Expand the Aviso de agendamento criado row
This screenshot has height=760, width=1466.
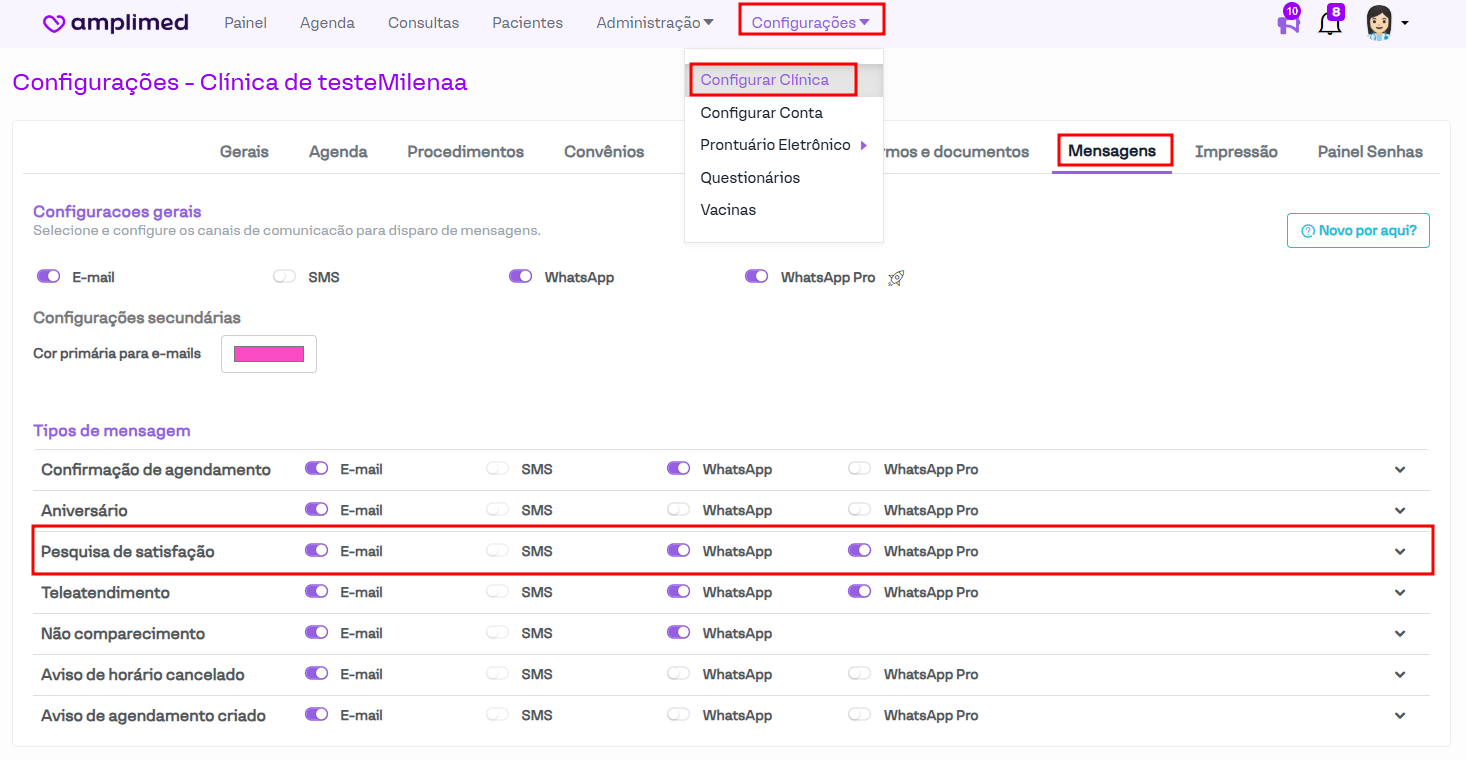[1400, 716]
